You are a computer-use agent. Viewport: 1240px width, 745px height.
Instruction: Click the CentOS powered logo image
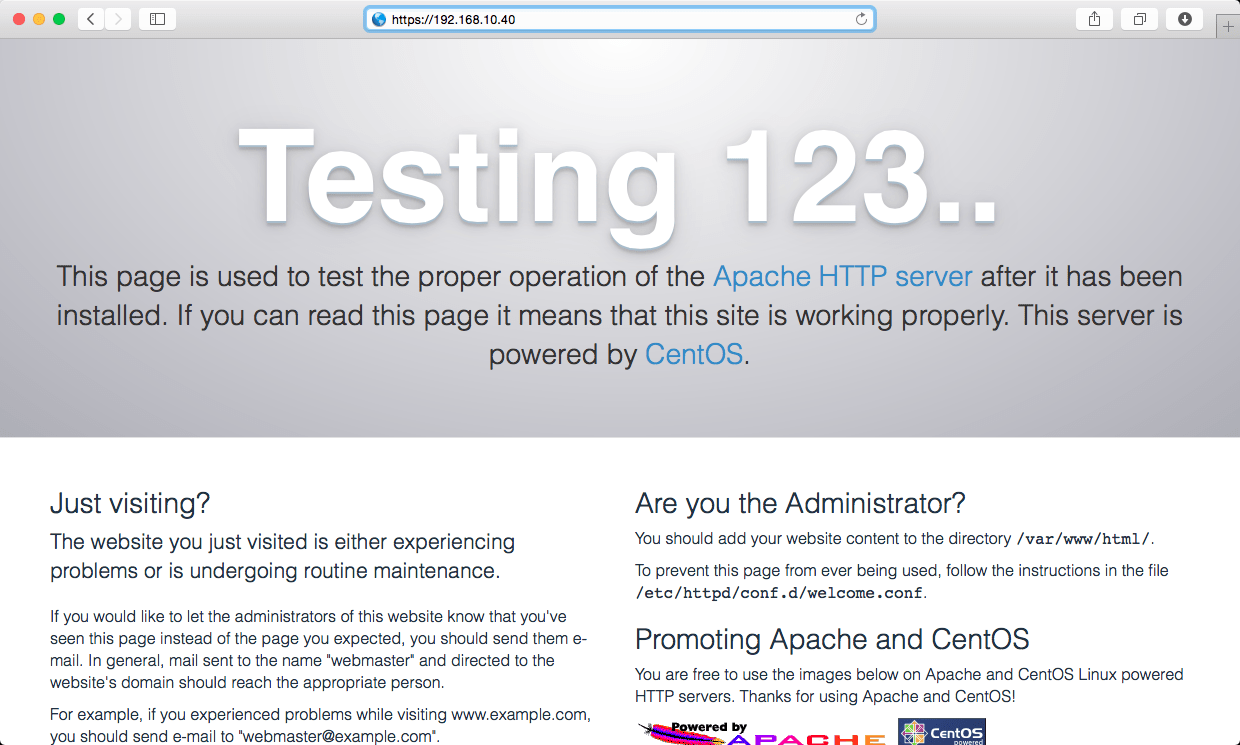(x=942, y=732)
